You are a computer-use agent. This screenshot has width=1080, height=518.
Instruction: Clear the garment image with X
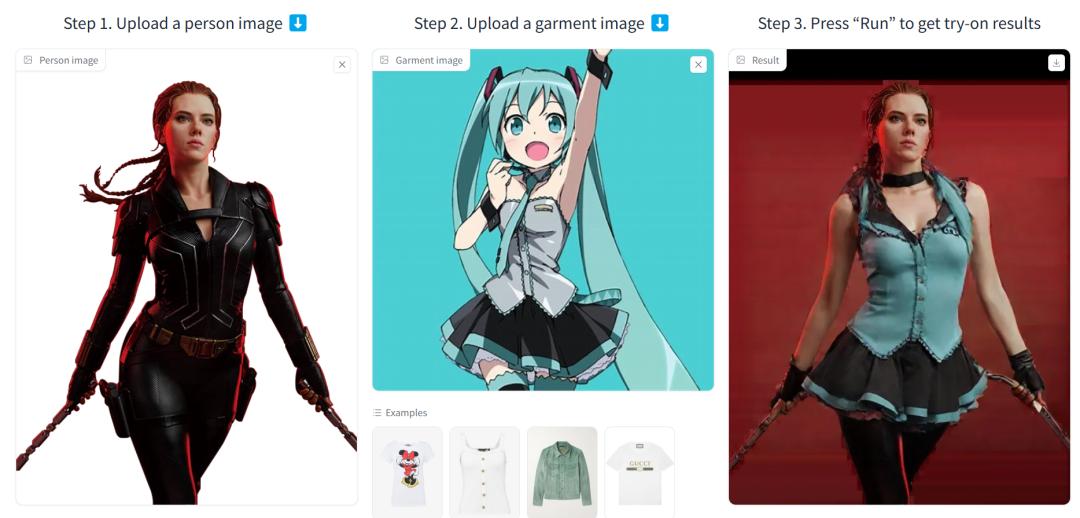tap(698, 65)
